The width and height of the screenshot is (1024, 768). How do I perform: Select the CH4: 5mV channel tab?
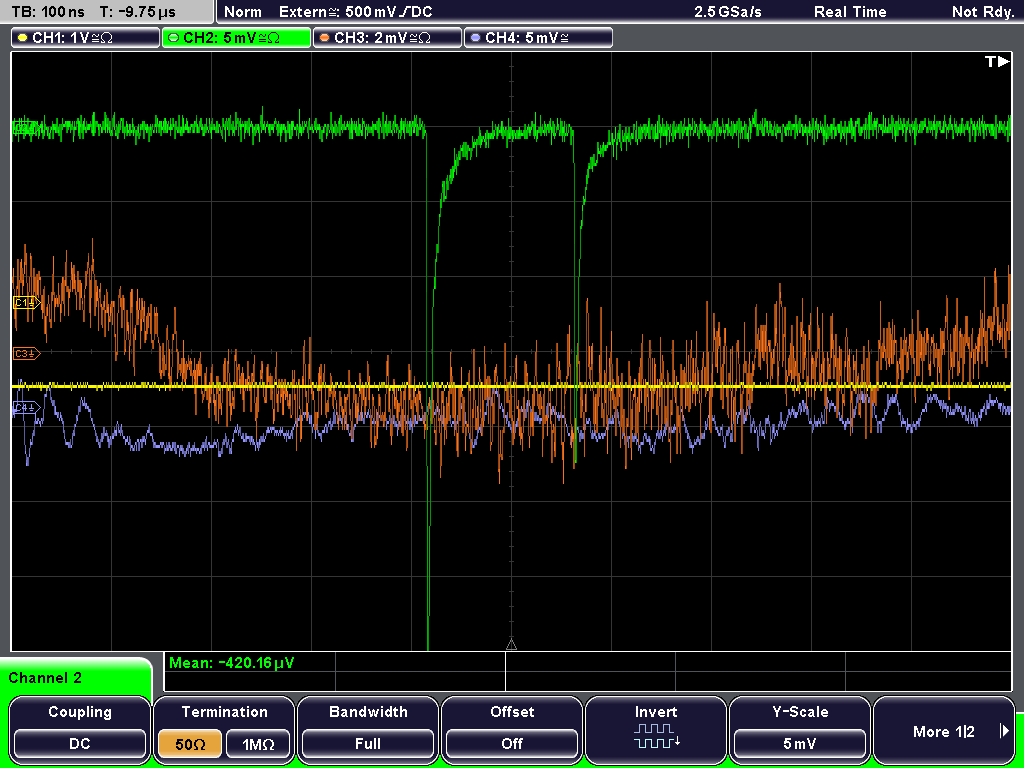538,38
